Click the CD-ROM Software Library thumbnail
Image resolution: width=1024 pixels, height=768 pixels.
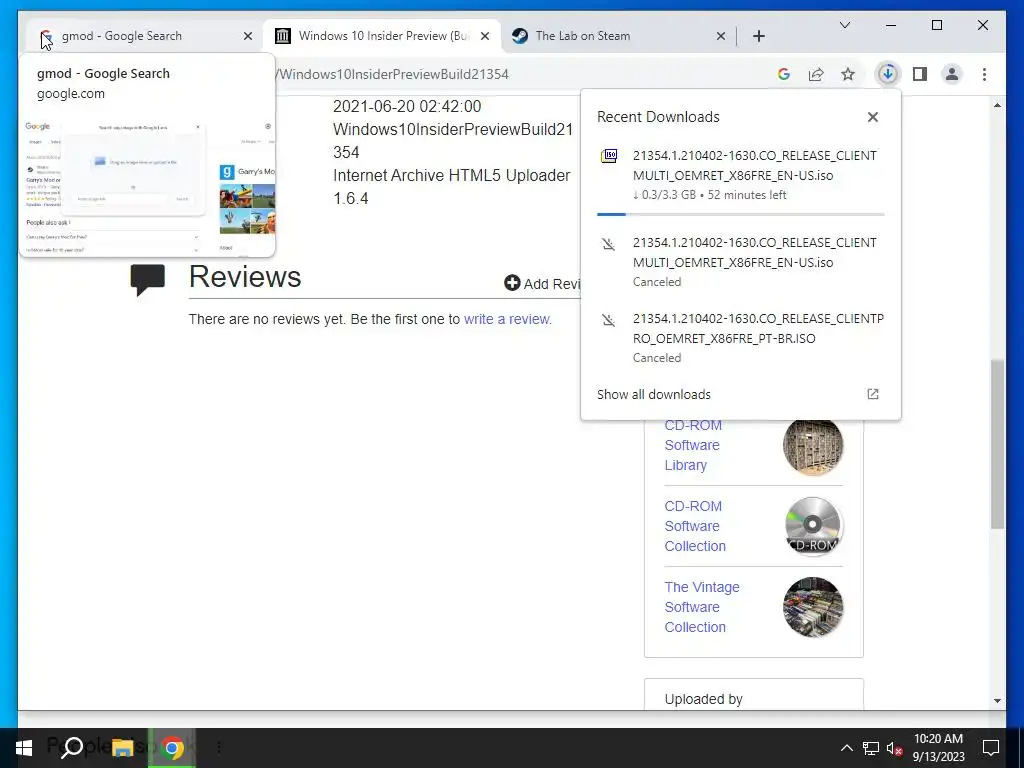click(813, 445)
